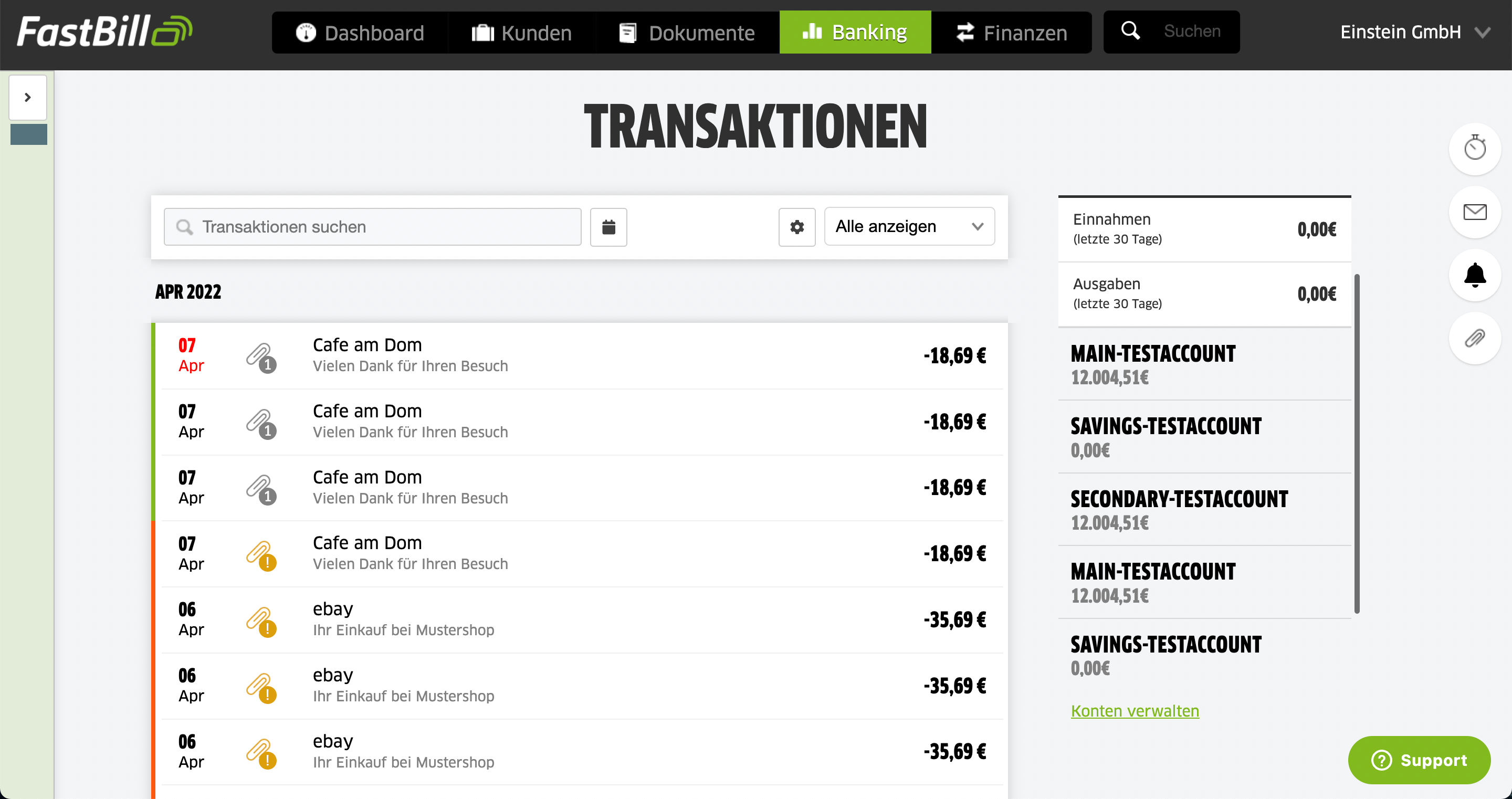Click the paperclip attachment icon on red-dated Cafe am Dom
This screenshot has height=799, width=1512.
(260, 357)
